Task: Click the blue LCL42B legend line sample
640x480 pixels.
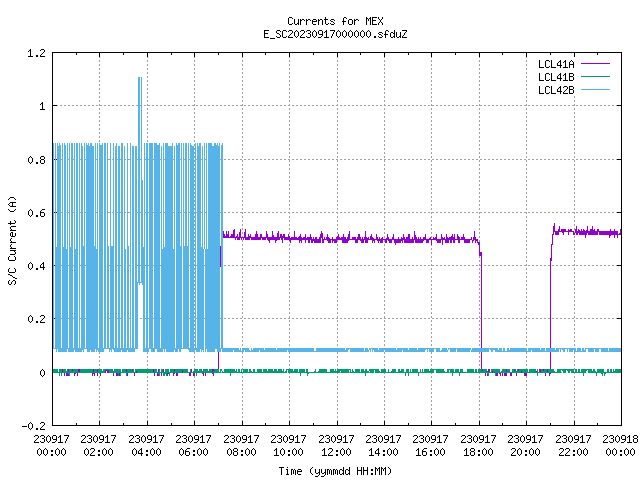Action: [x=595, y=89]
